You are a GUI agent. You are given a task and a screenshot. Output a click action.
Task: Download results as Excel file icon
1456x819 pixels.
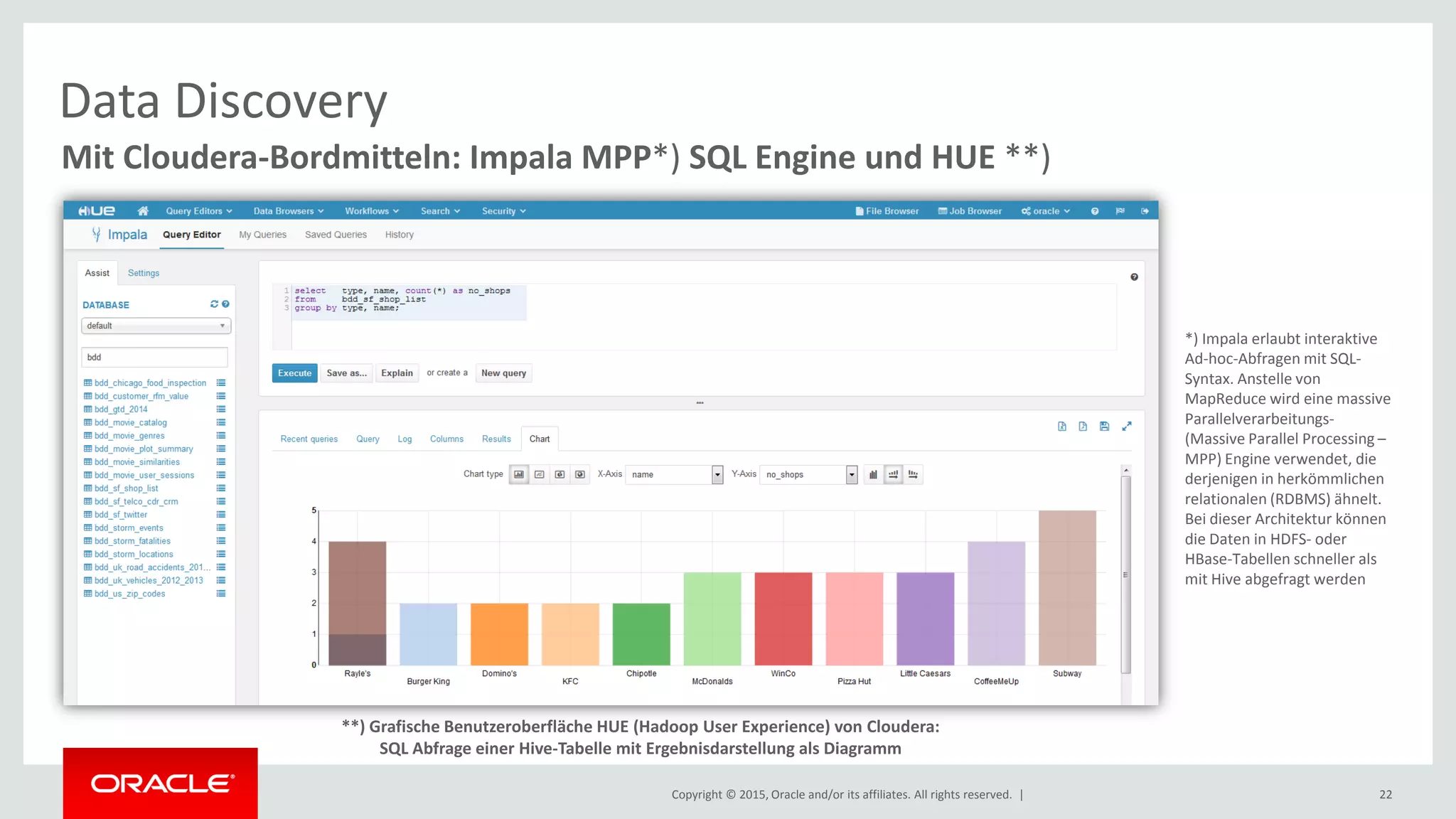pos(1062,427)
